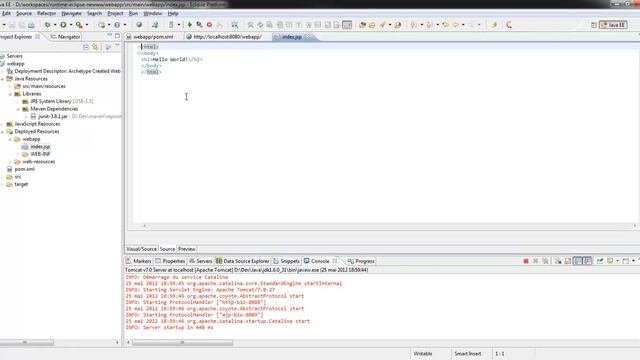Open the Window menu
Viewport: 640px width, 360px height.
click(x=153, y=13)
